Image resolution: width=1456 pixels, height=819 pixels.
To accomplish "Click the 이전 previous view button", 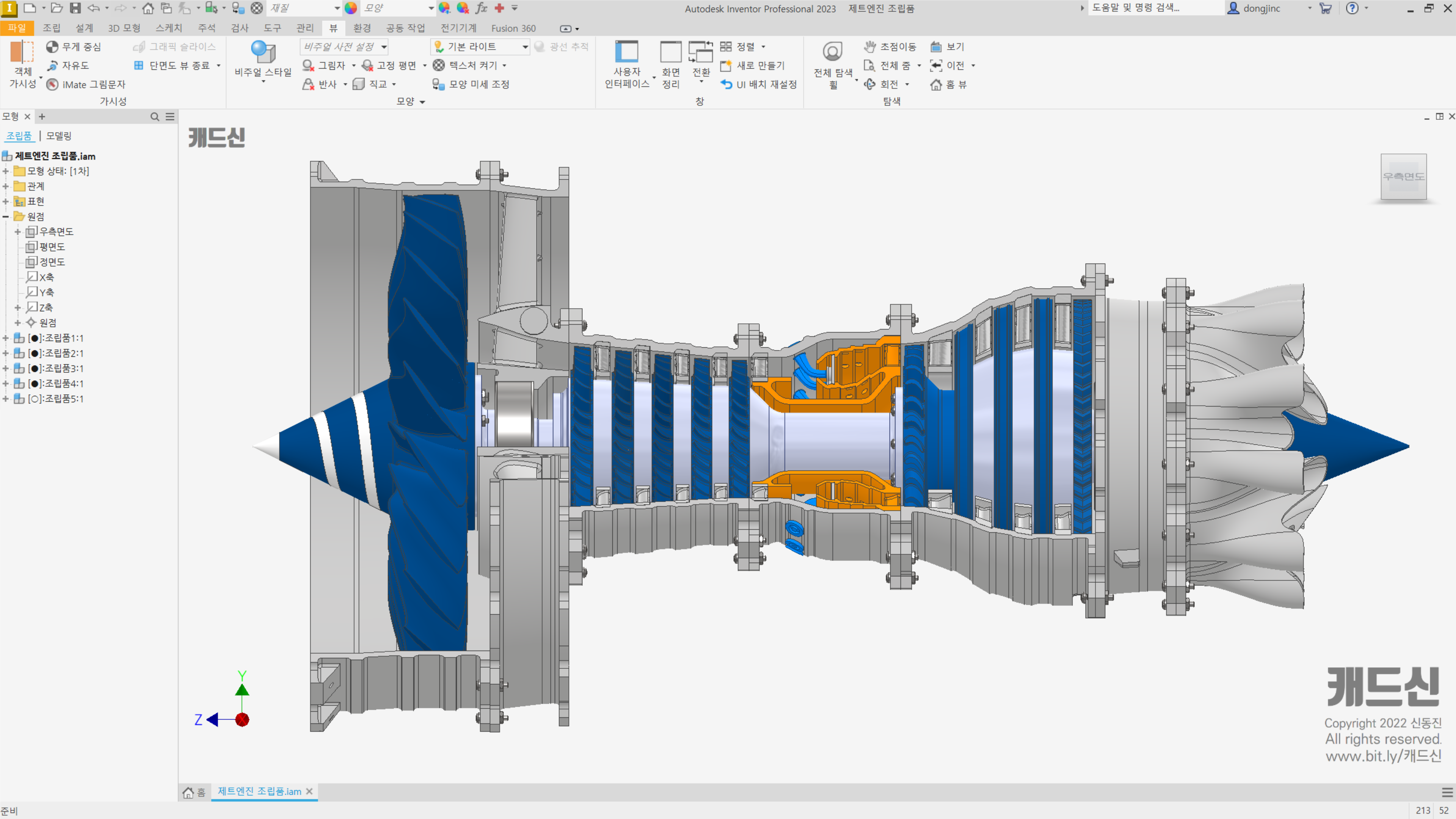I will coord(947,66).
